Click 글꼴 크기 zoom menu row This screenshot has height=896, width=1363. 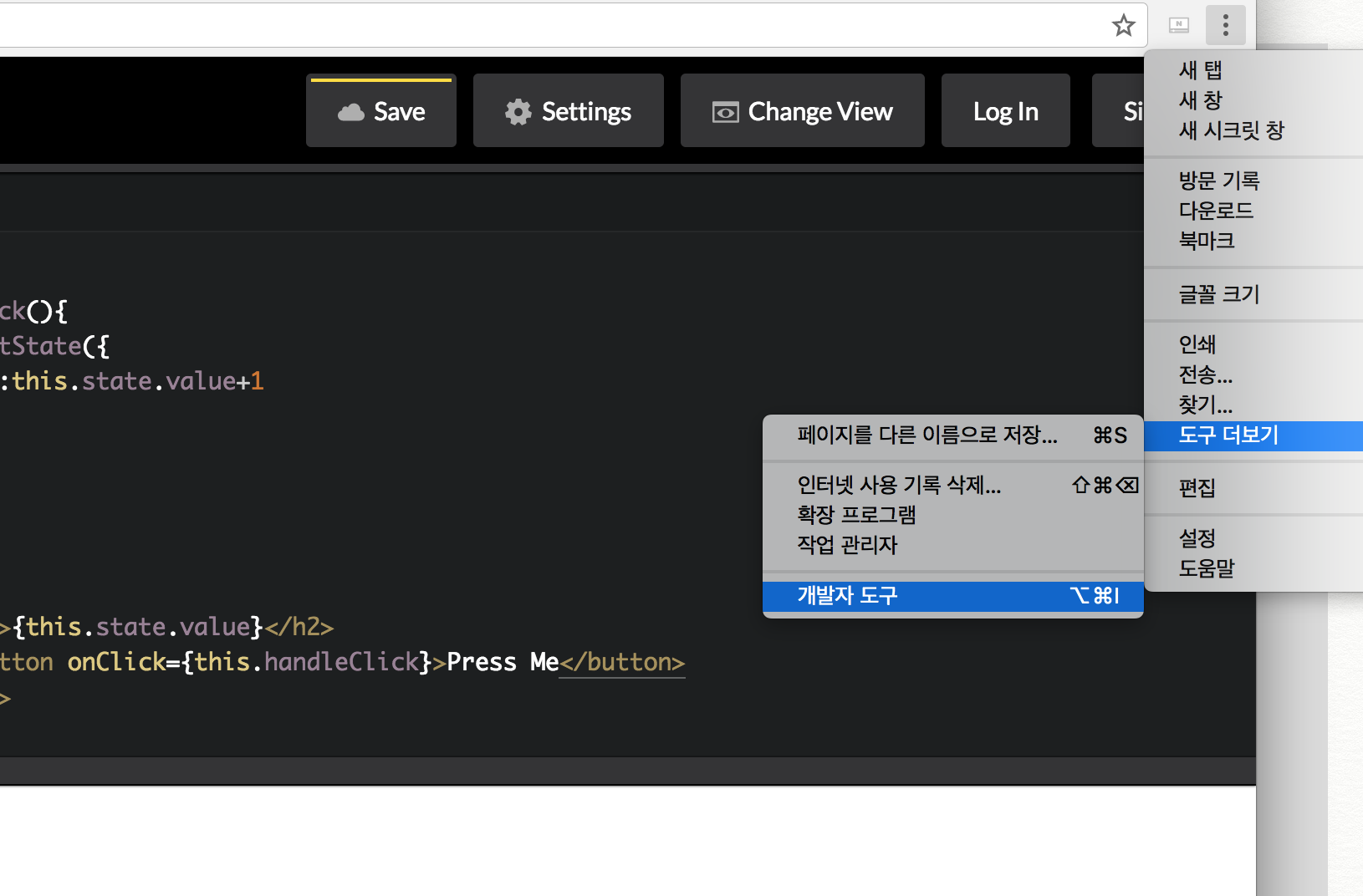pos(1253,294)
